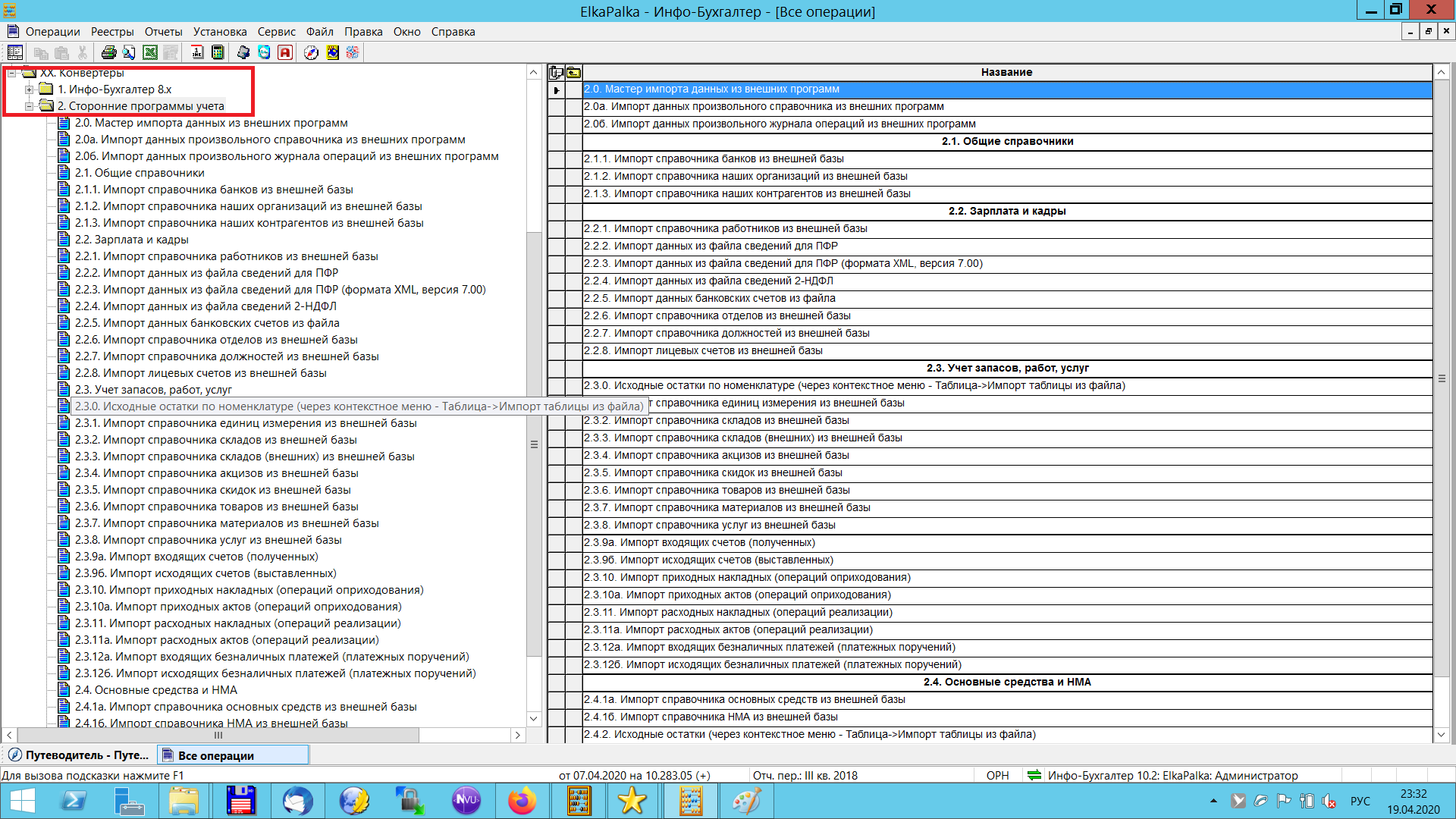Select table row 2.3.8. Импорт справочника услуг
This screenshot has width=1456, height=819.
[1007, 526]
